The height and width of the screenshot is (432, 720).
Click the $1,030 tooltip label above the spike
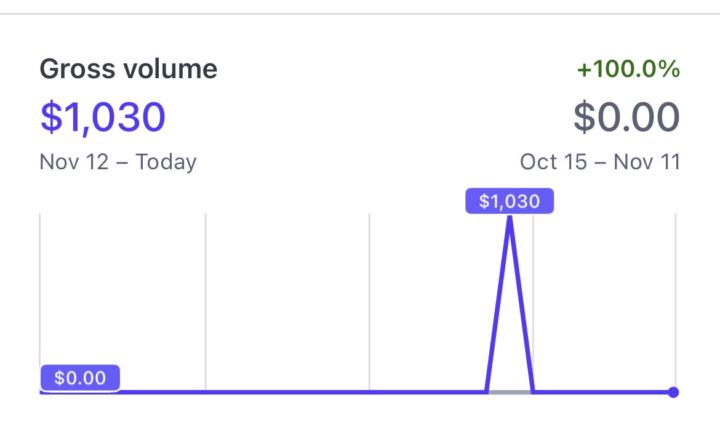(509, 201)
